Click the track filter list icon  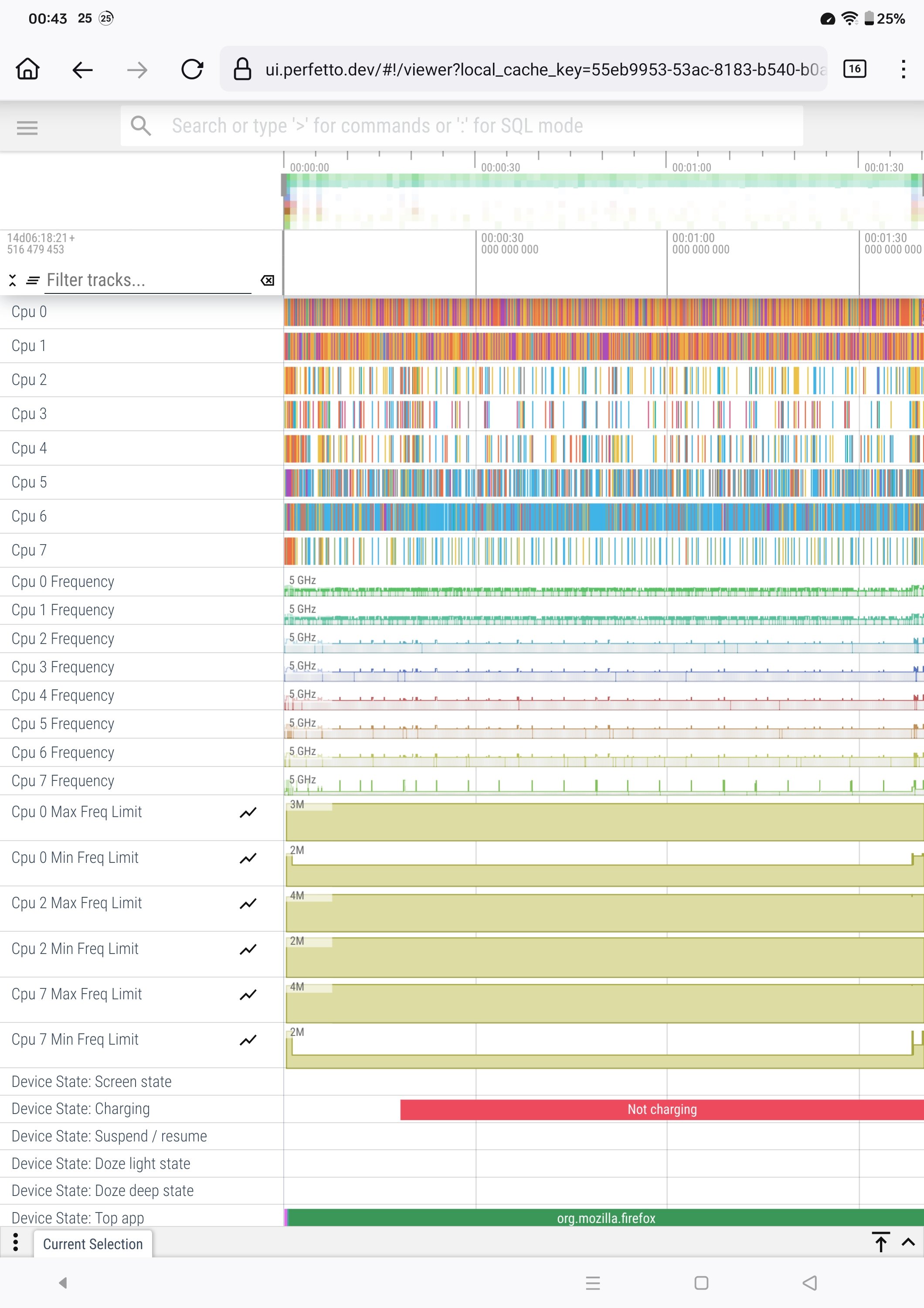point(33,280)
